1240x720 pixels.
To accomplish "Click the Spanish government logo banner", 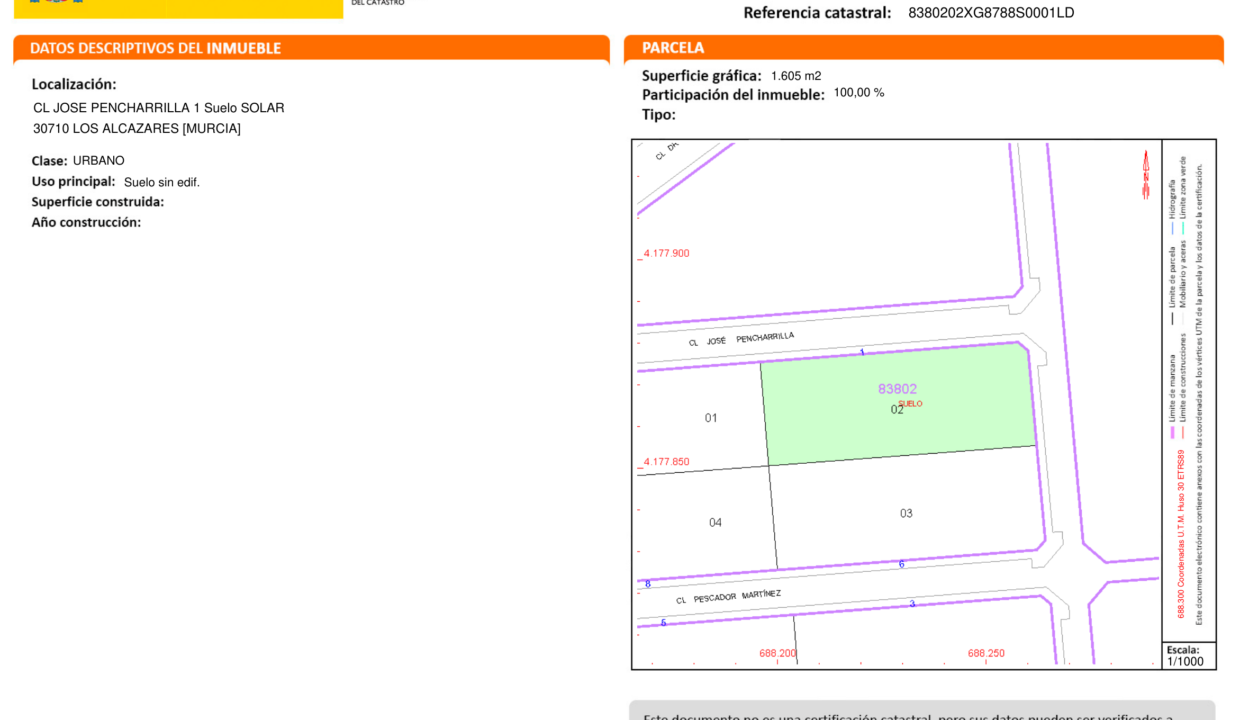I will [x=178, y=8].
